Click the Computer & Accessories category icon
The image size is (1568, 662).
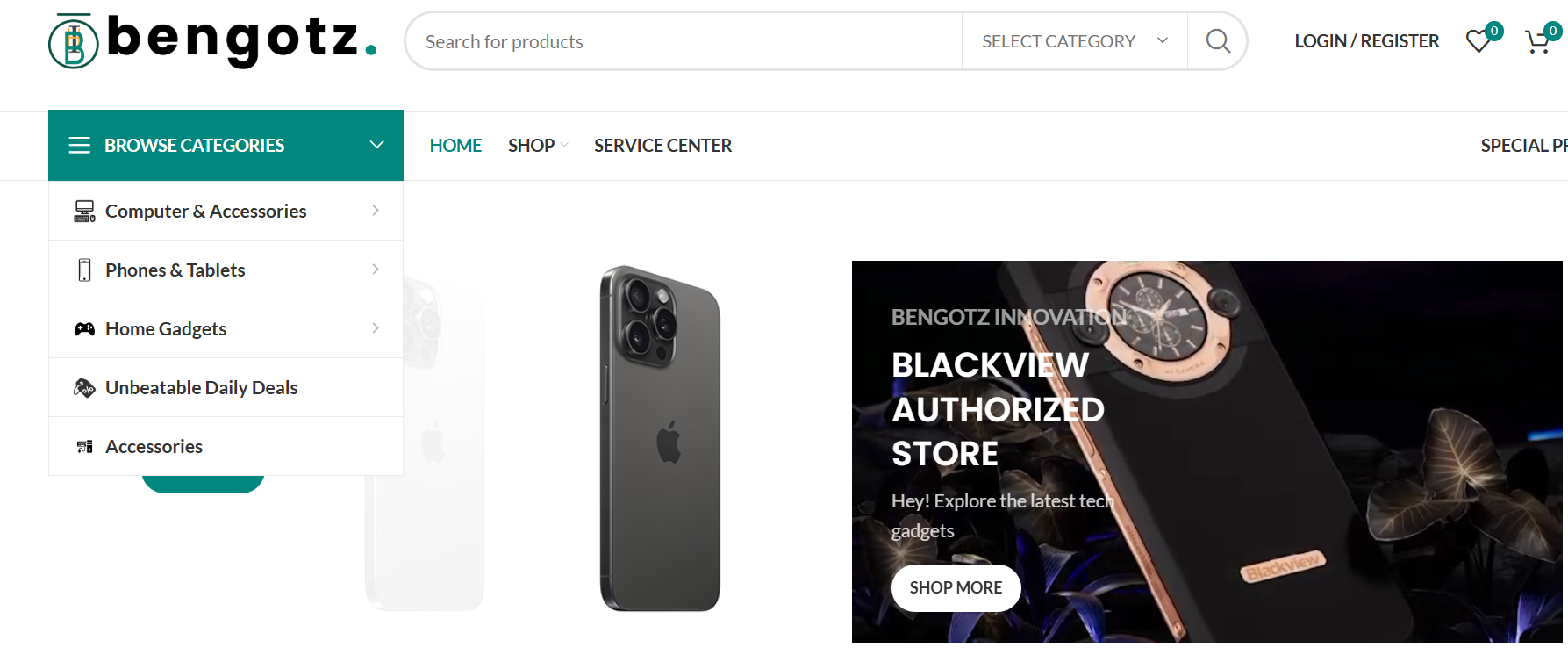[84, 212]
